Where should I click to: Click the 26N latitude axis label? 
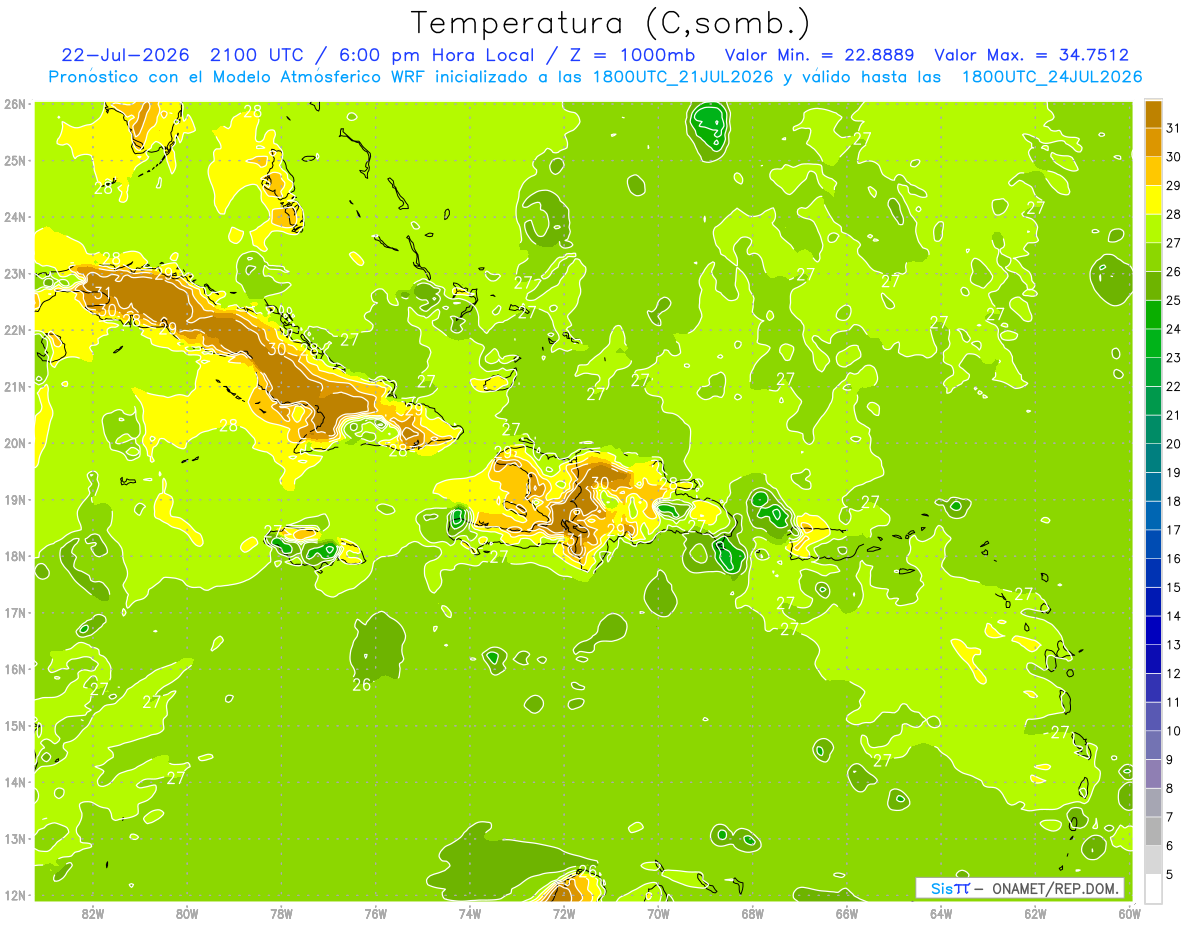14,104
